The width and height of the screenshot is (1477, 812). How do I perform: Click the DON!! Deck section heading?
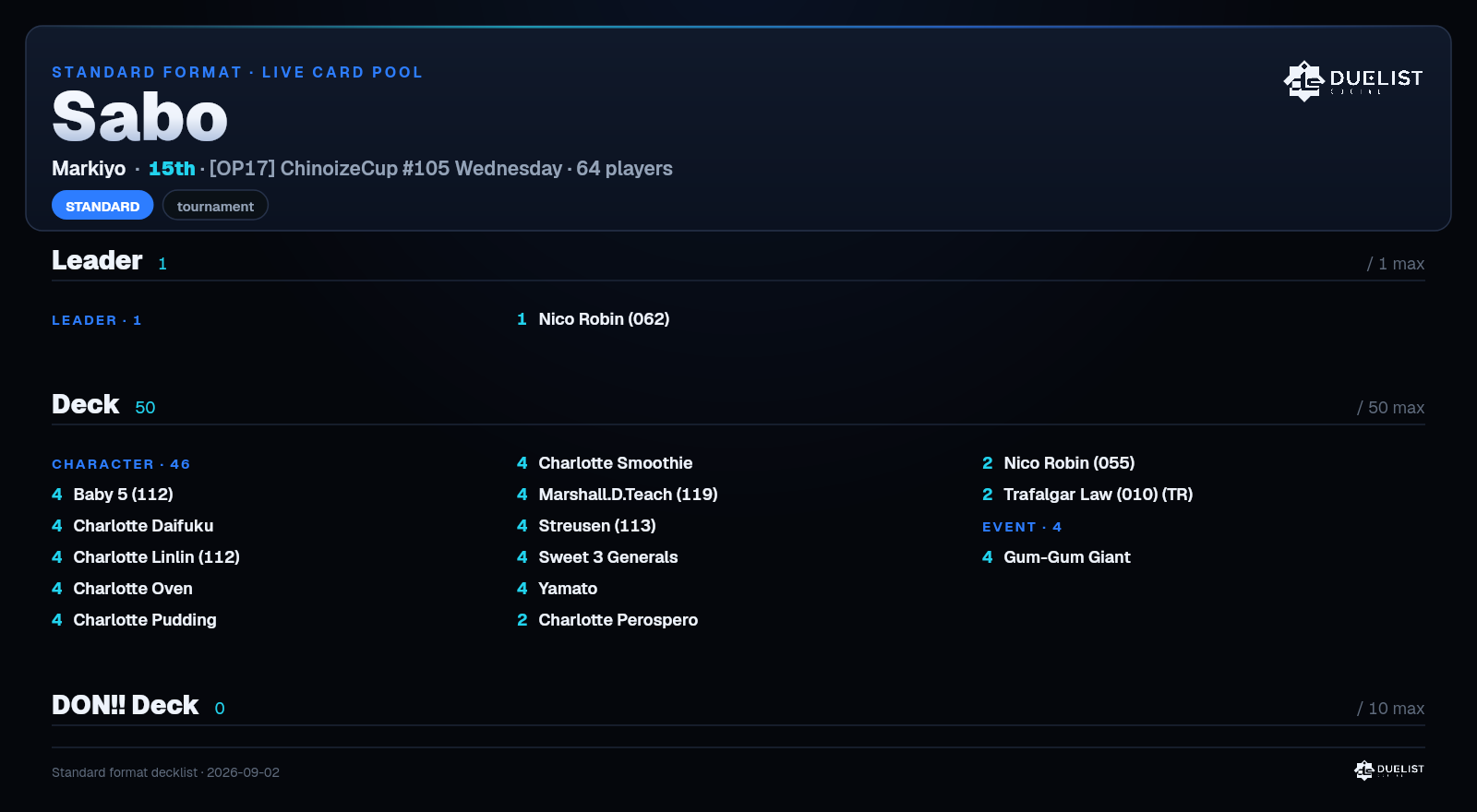pos(125,705)
